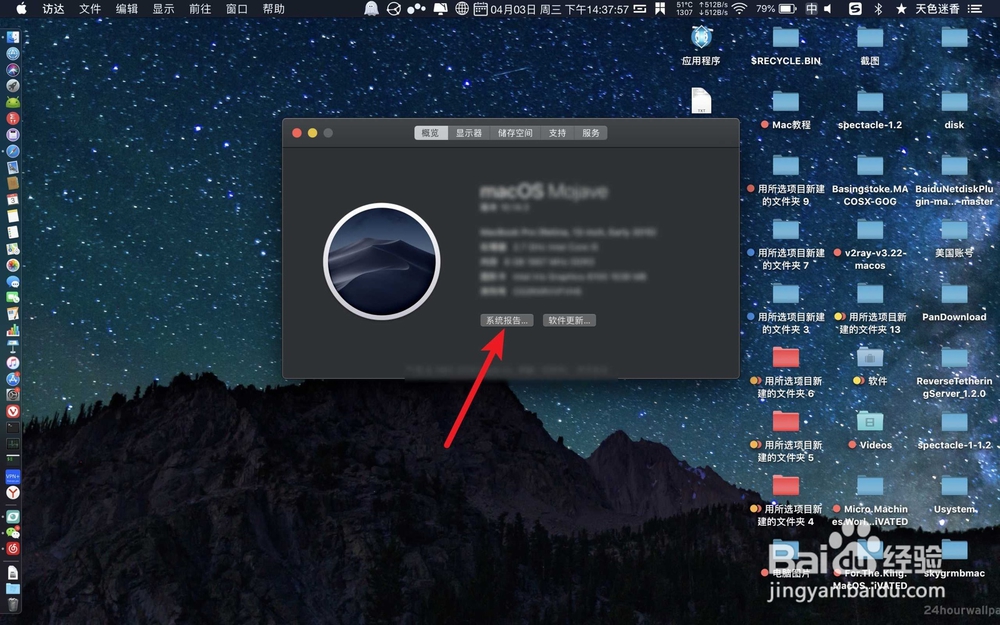The image size is (1000, 625).
Task: Open the 显示 view menu
Action: pos(163,9)
